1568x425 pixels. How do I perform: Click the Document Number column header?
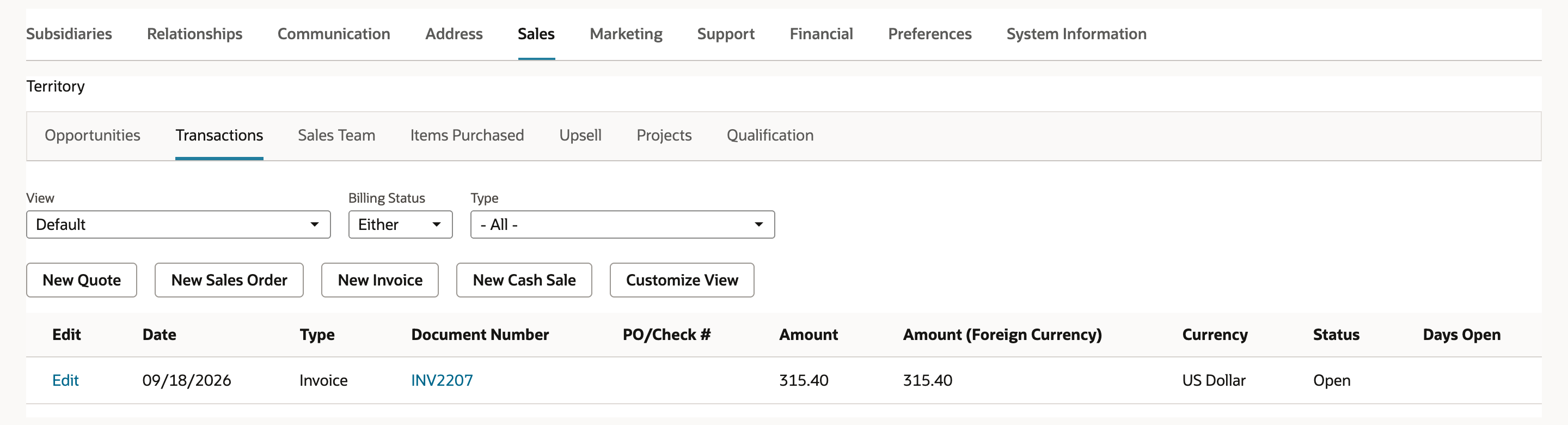(x=480, y=335)
